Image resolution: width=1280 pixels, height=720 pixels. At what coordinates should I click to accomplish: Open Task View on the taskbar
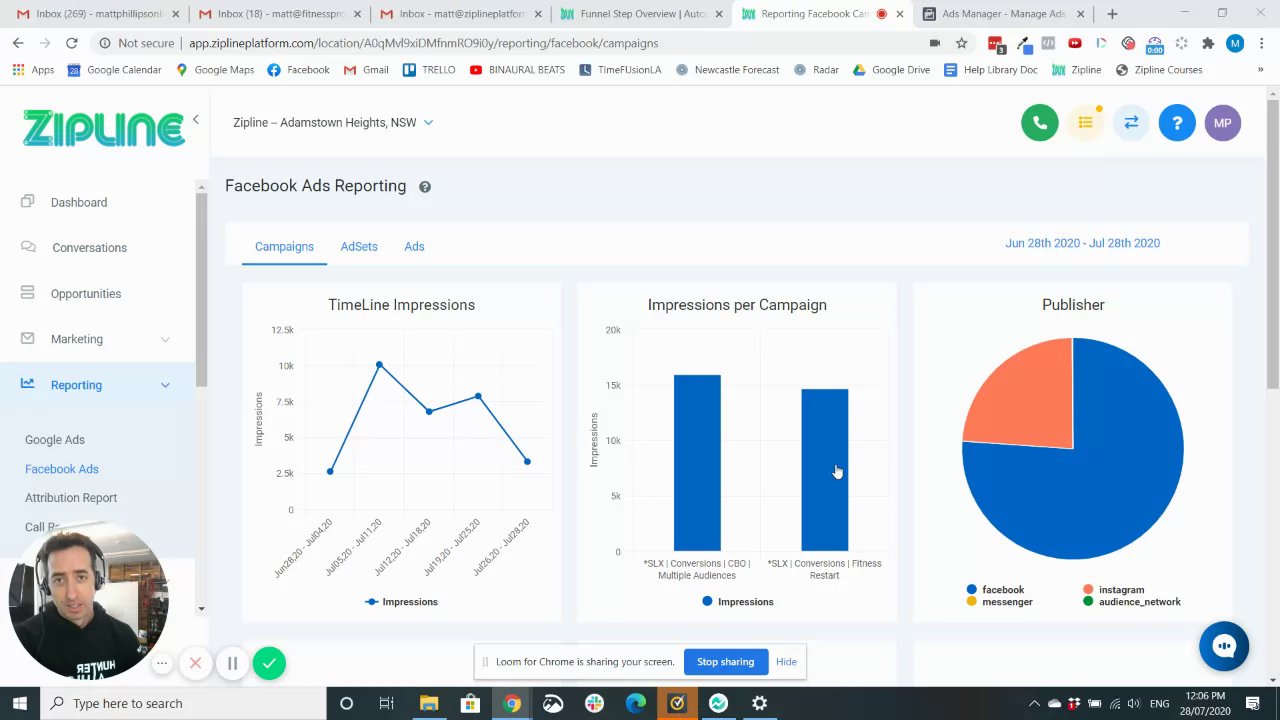(x=386, y=703)
